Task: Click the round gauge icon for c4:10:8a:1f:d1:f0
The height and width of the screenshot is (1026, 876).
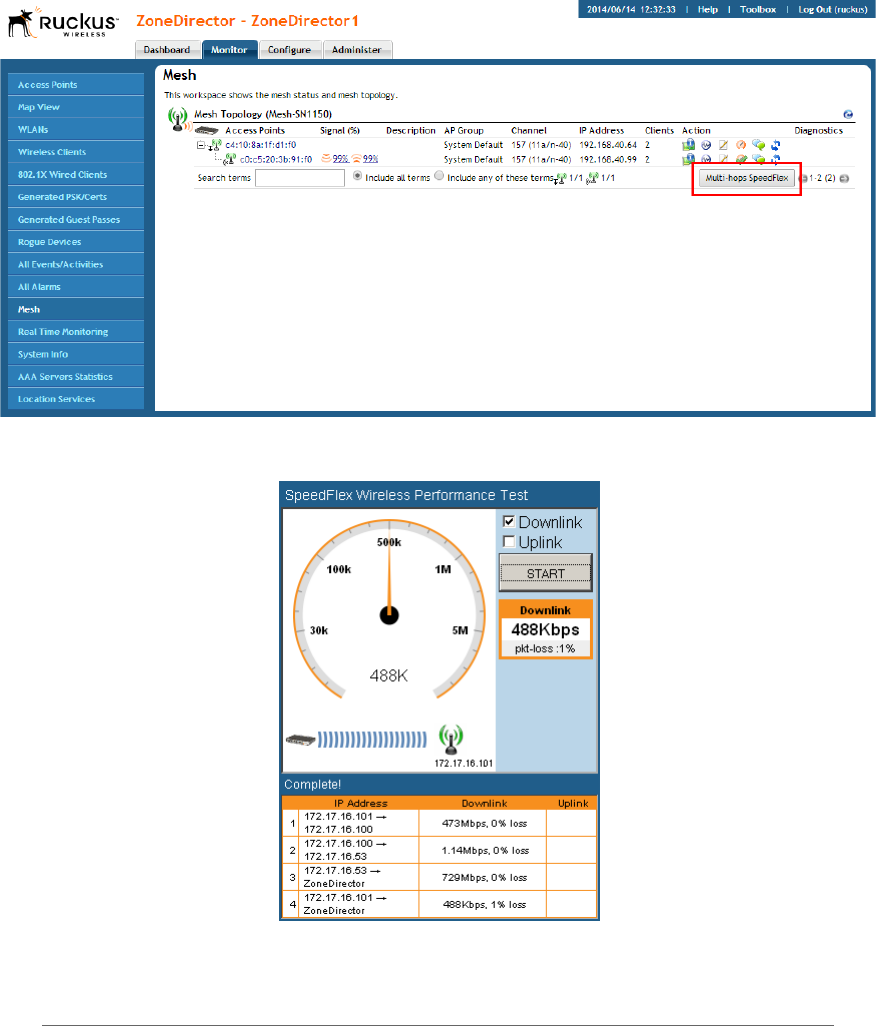Action: coord(706,145)
